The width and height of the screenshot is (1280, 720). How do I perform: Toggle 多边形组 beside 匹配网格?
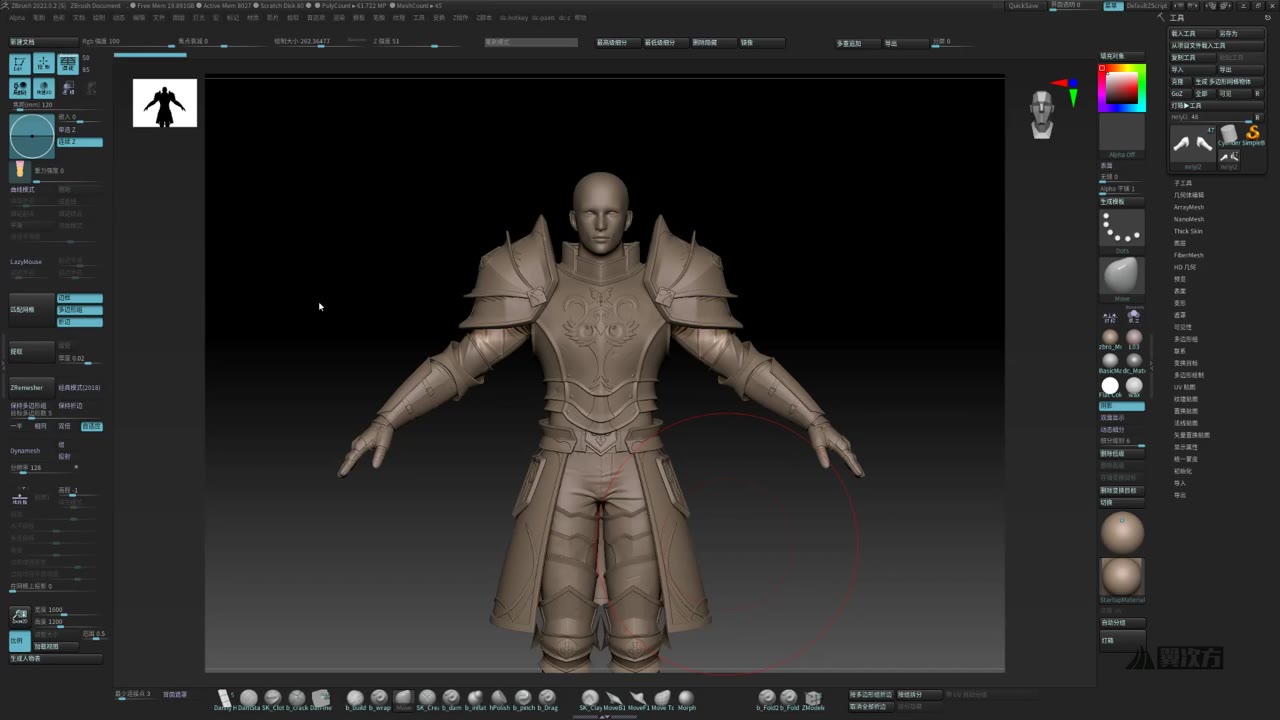80,310
